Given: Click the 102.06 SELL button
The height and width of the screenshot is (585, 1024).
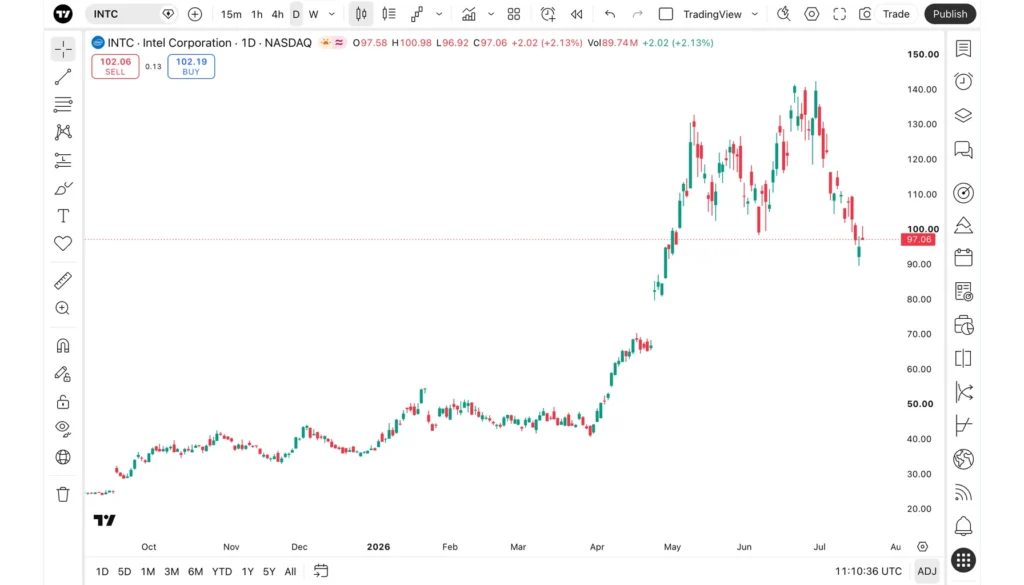Looking at the screenshot, I should [115, 66].
